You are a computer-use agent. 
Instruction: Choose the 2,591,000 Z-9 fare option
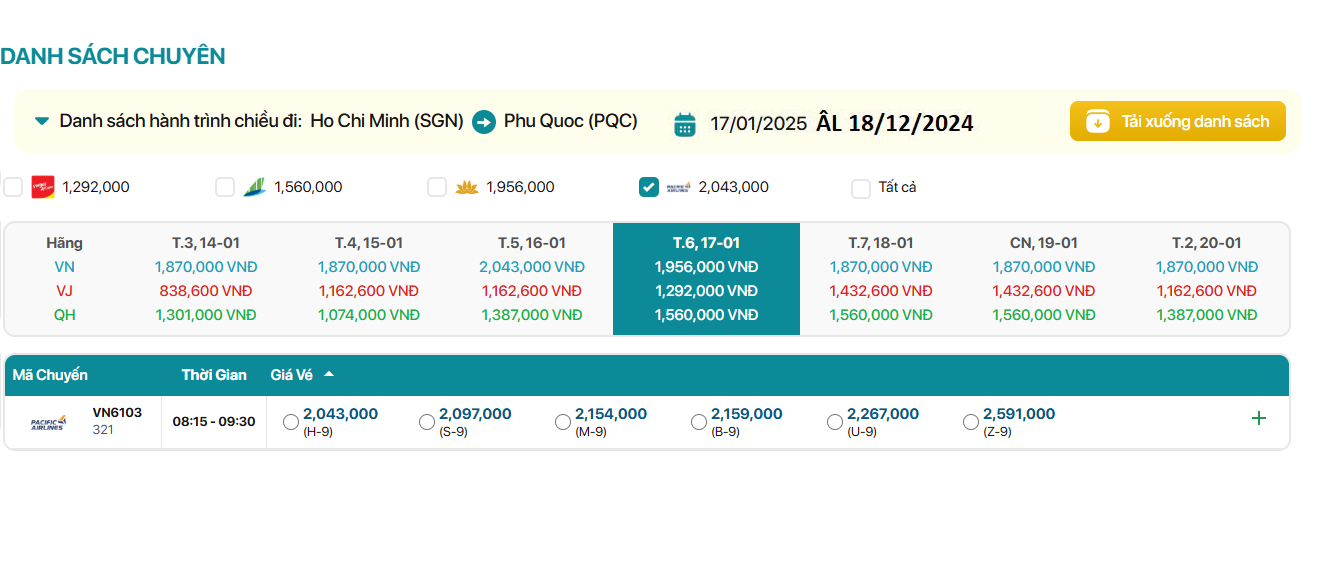[970, 422]
